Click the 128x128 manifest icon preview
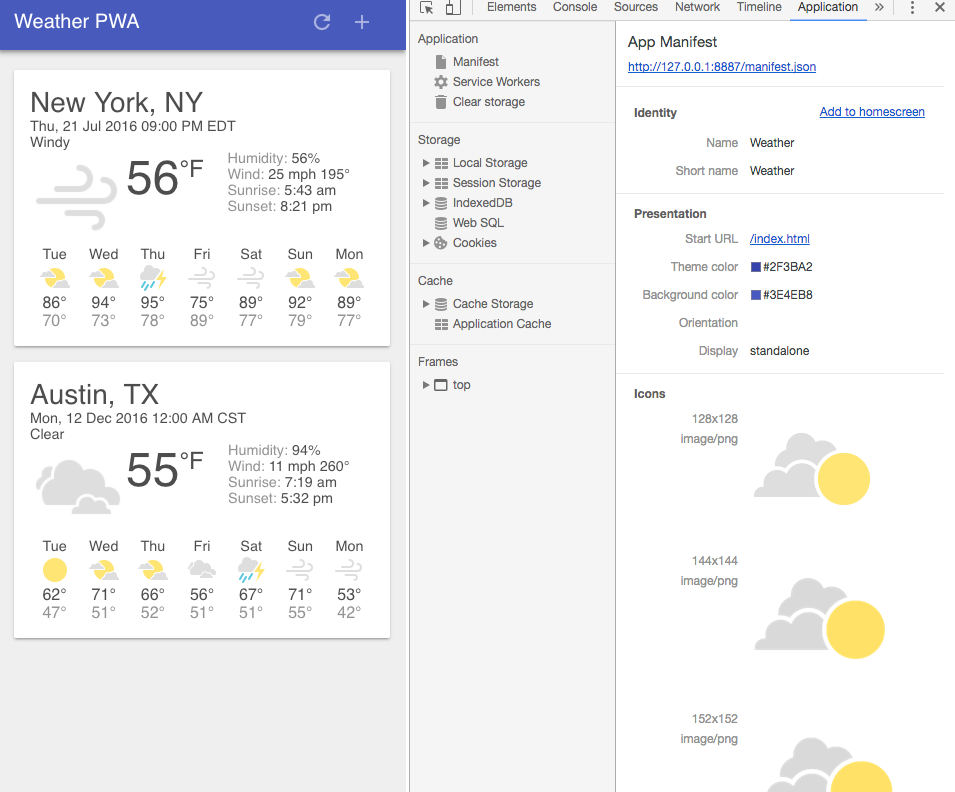This screenshot has height=792, width=955. pyautogui.click(x=812, y=468)
